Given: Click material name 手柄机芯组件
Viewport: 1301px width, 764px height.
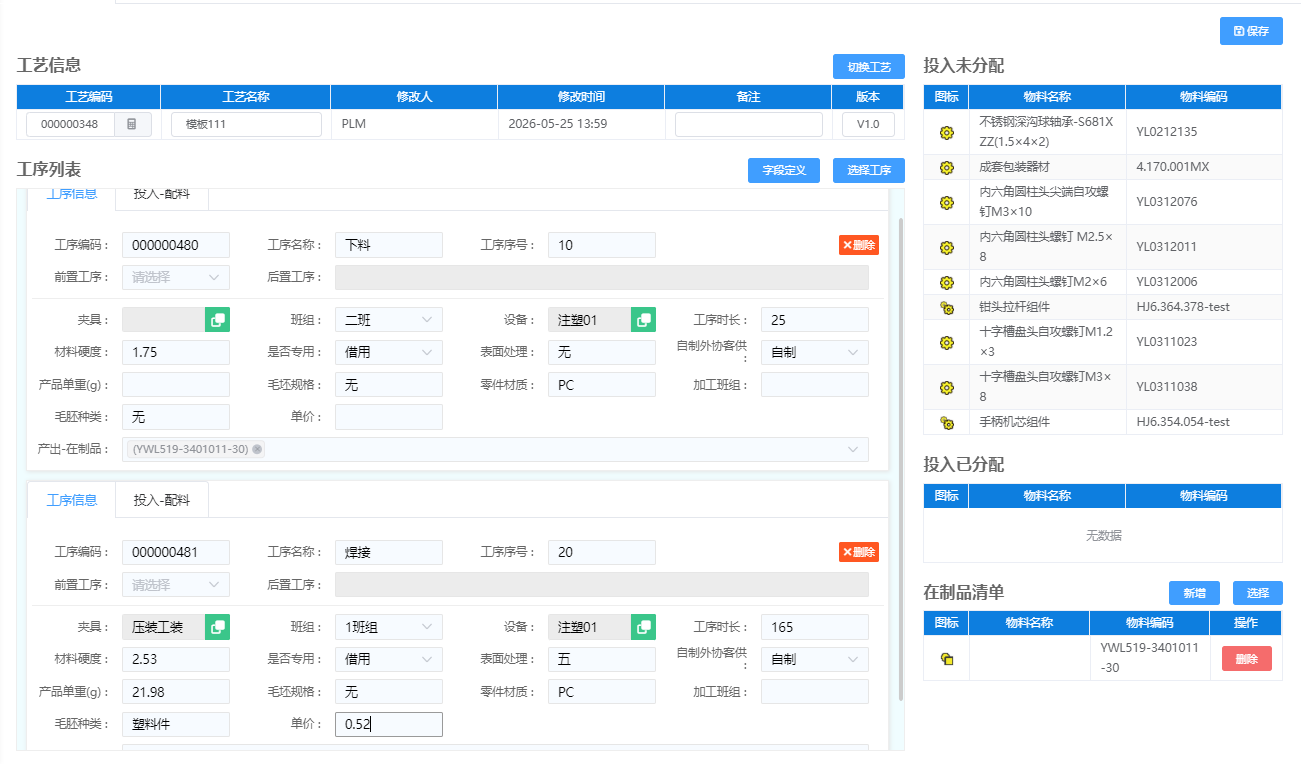Looking at the screenshot, I should pyautogui.click(x=1014, y=422).
